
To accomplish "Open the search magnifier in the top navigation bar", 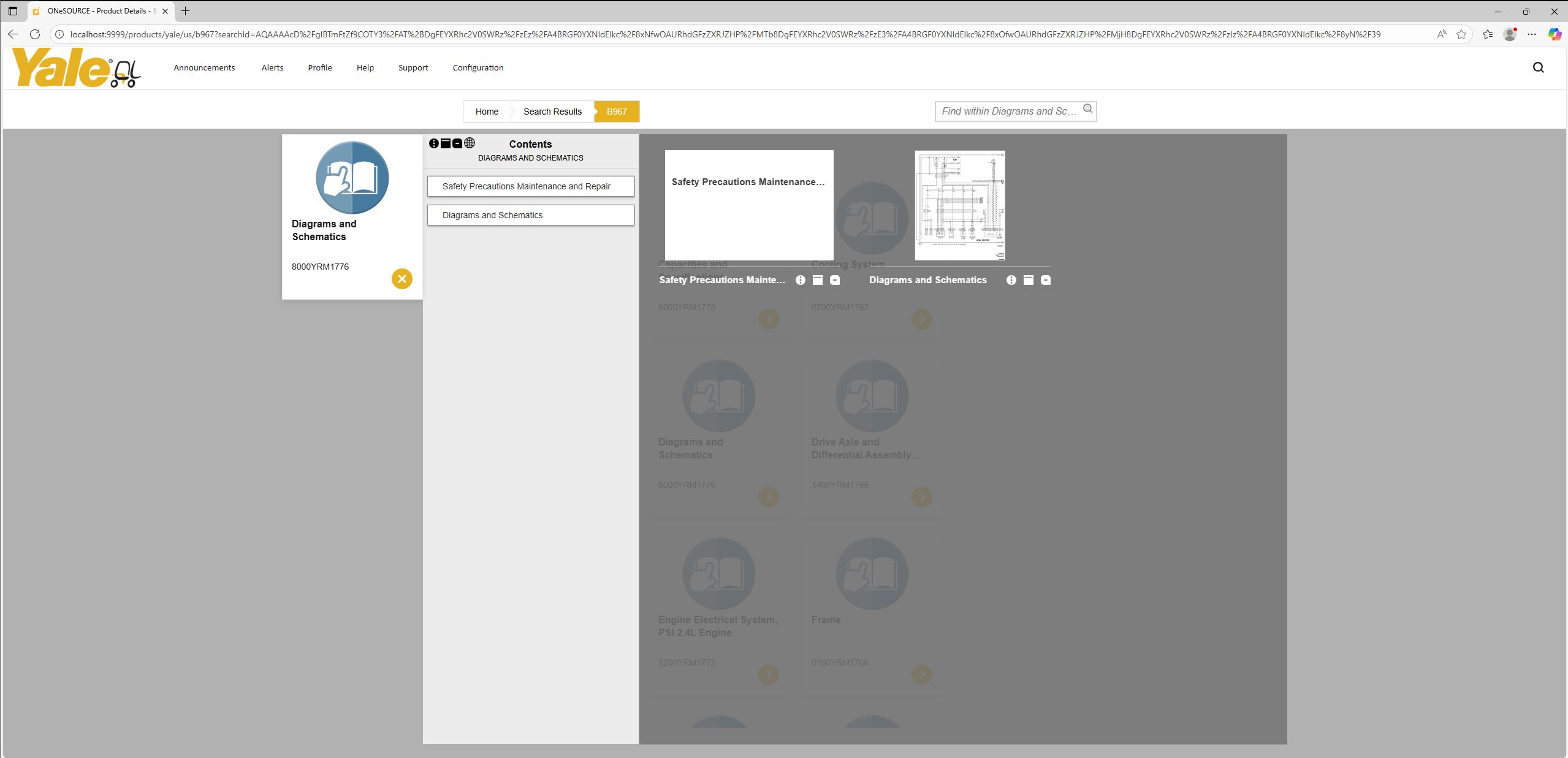I will coord(1537,67).
